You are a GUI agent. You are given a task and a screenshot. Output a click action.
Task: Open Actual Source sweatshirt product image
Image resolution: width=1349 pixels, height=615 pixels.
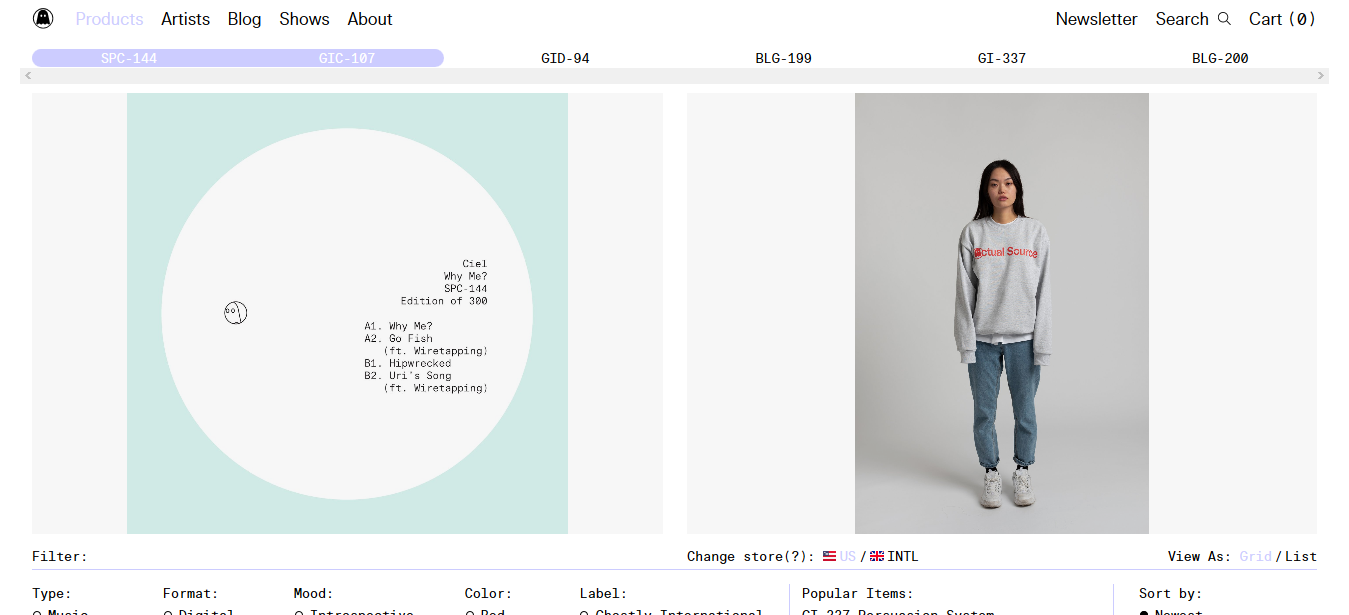pos(1001,313)
